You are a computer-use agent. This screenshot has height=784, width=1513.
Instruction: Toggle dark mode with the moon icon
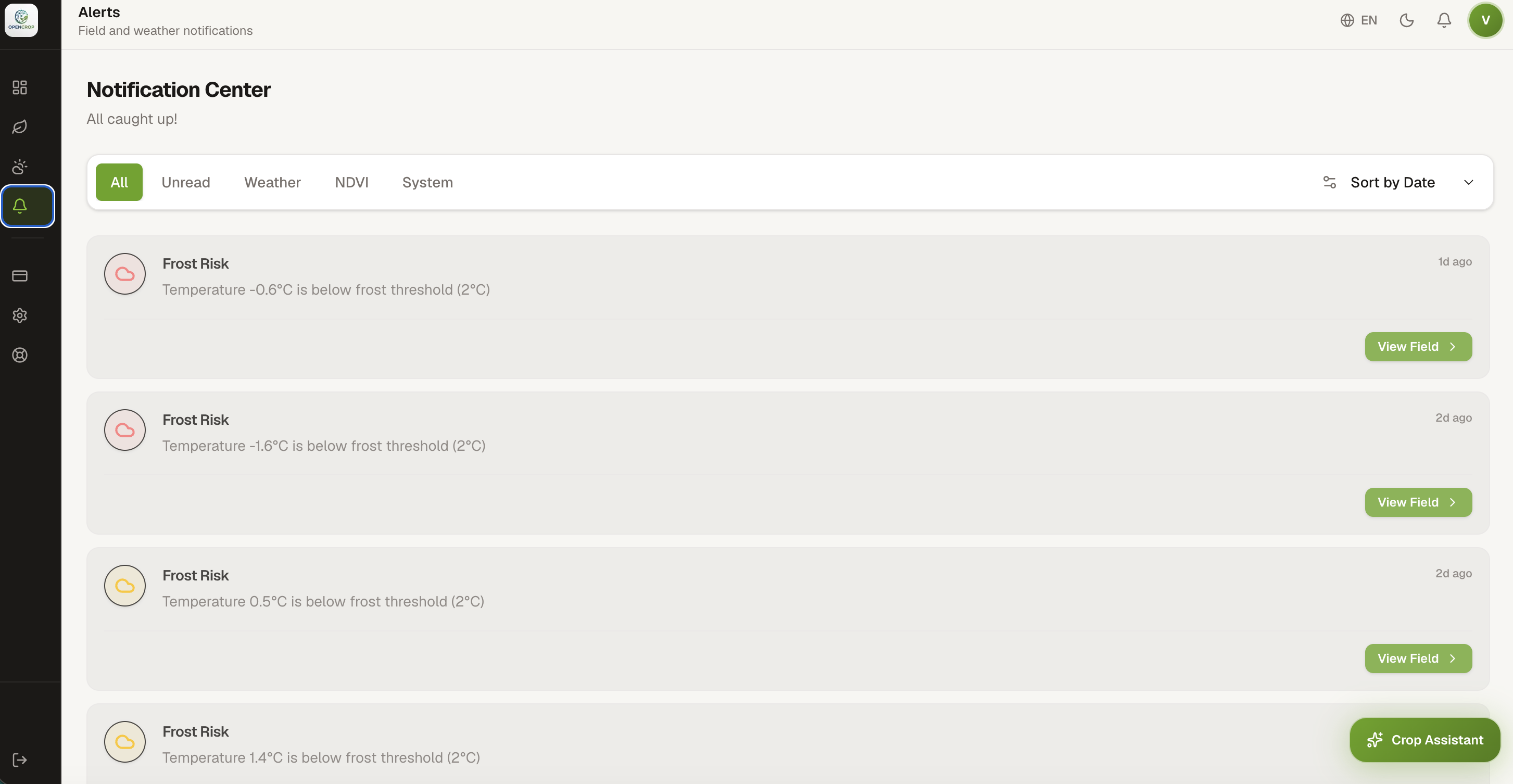tap(1407, 20)
